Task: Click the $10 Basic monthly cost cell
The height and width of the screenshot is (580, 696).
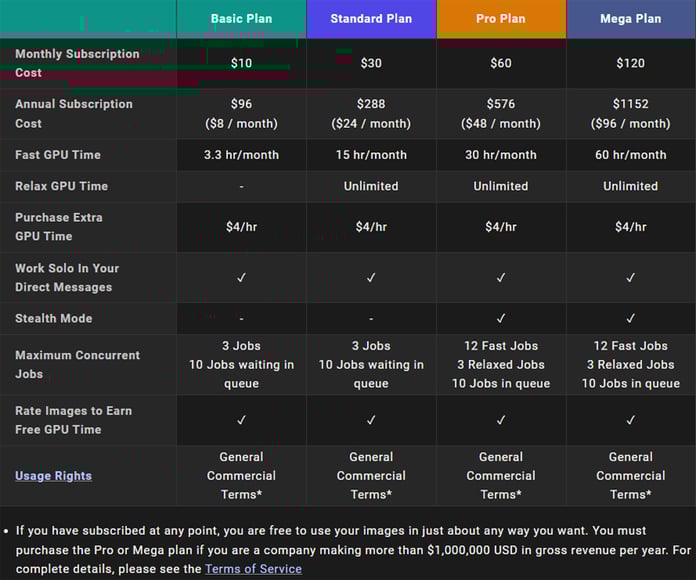Action: (x=241, y=64)
